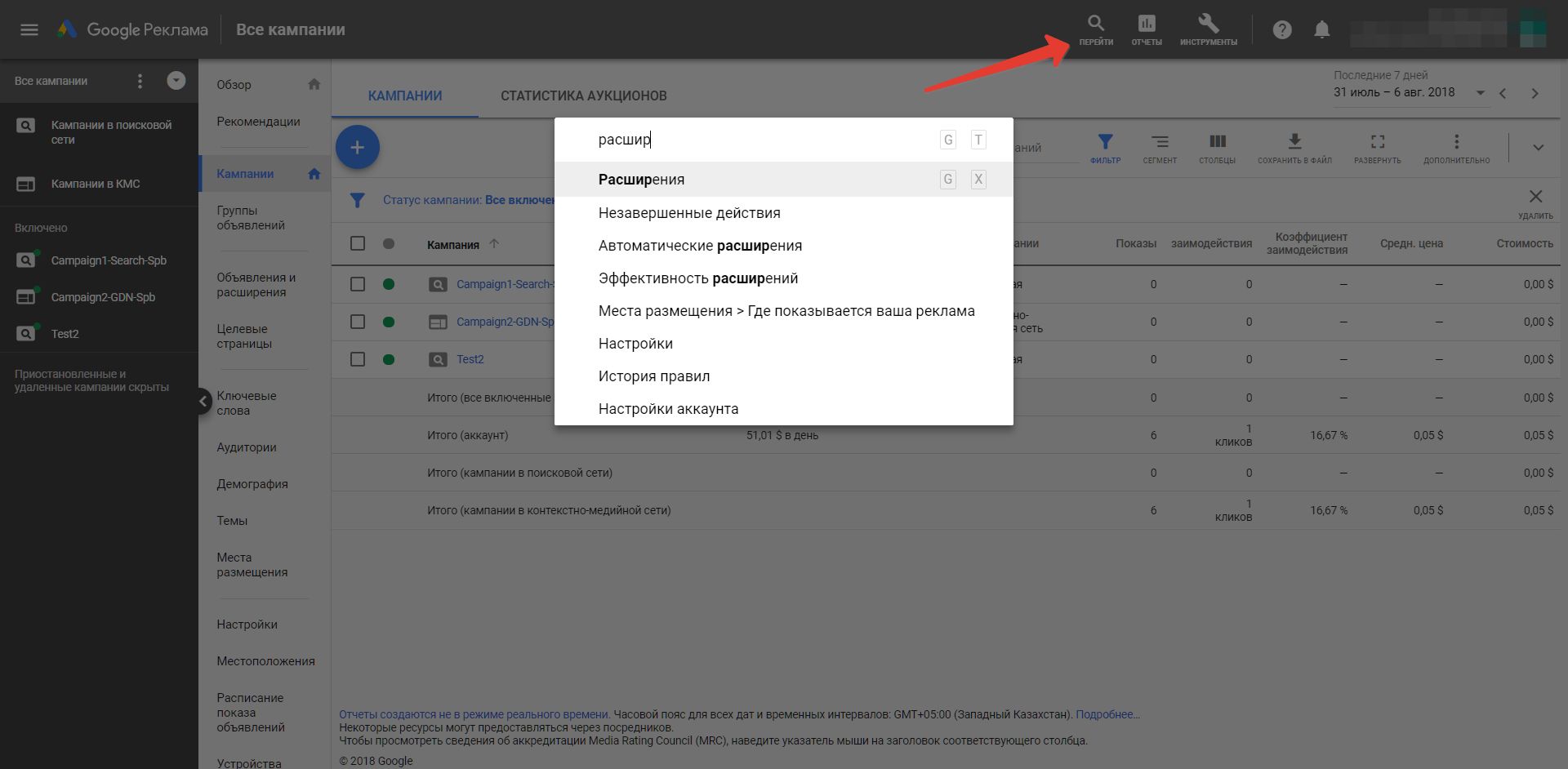Open Аудитории in navigation

247,447
